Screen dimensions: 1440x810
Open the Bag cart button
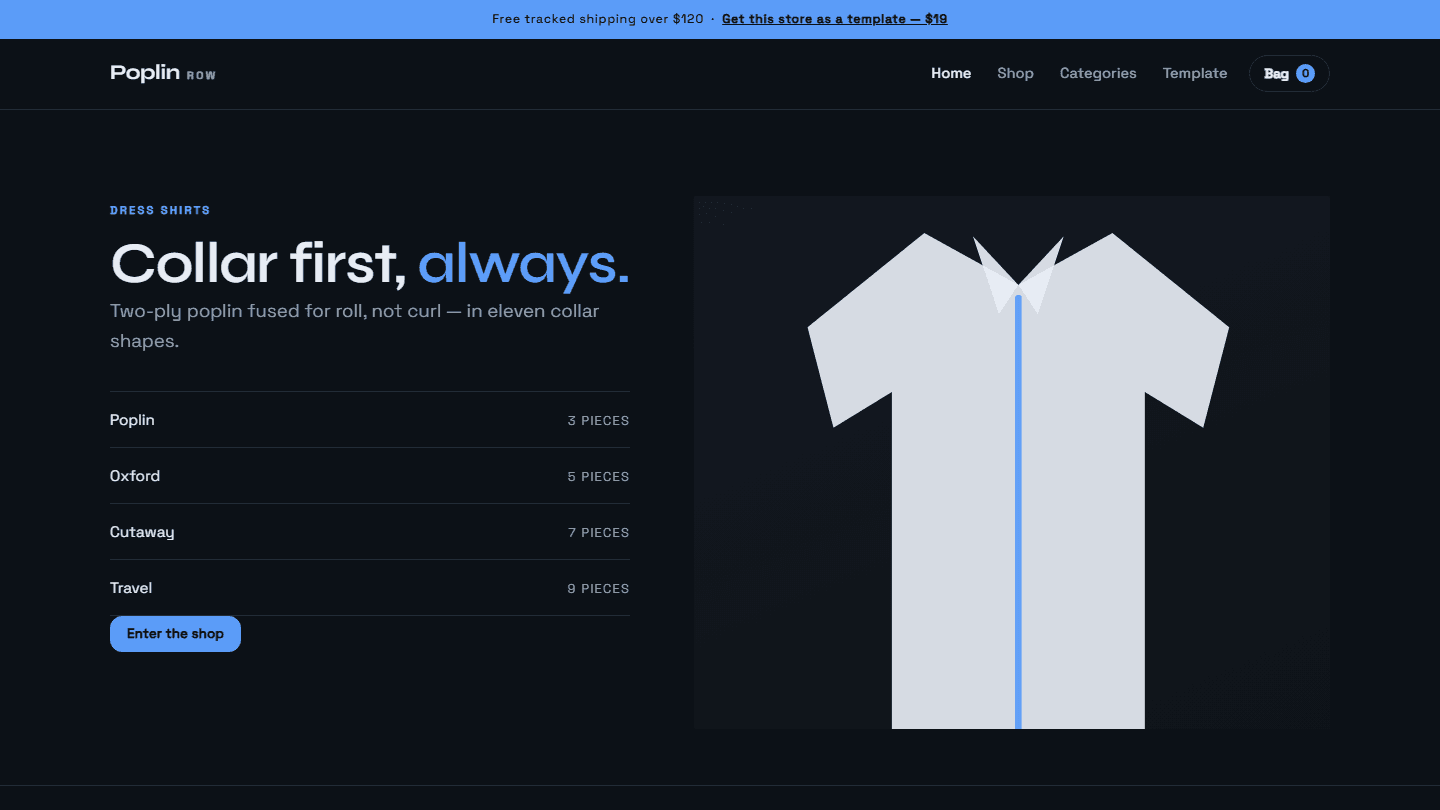tap(1289, 73)
